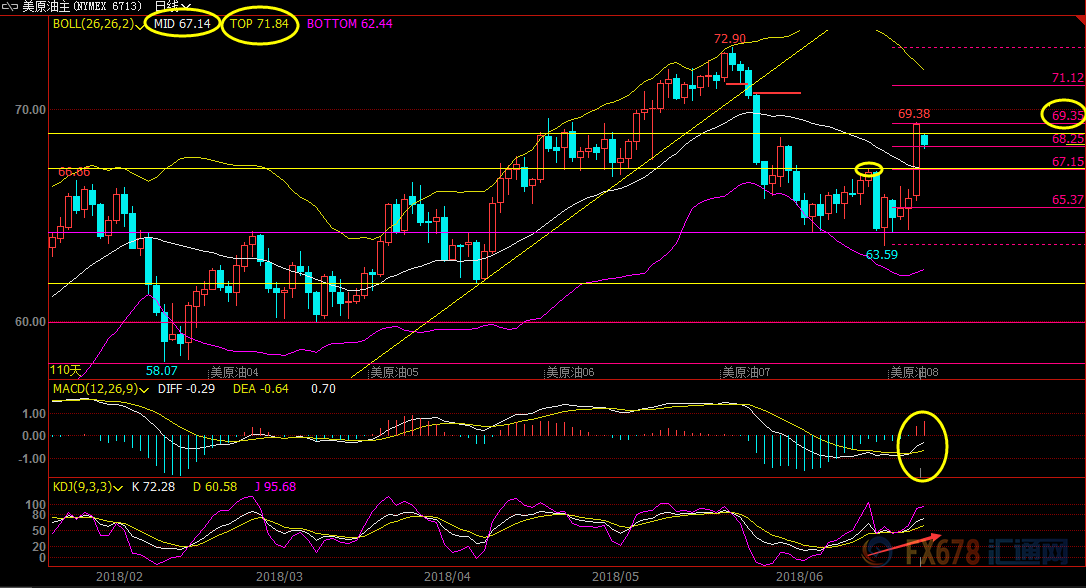Click the 2018/02 date axis label
Viewport: 1086px width, 588px height.
(119, 577)
